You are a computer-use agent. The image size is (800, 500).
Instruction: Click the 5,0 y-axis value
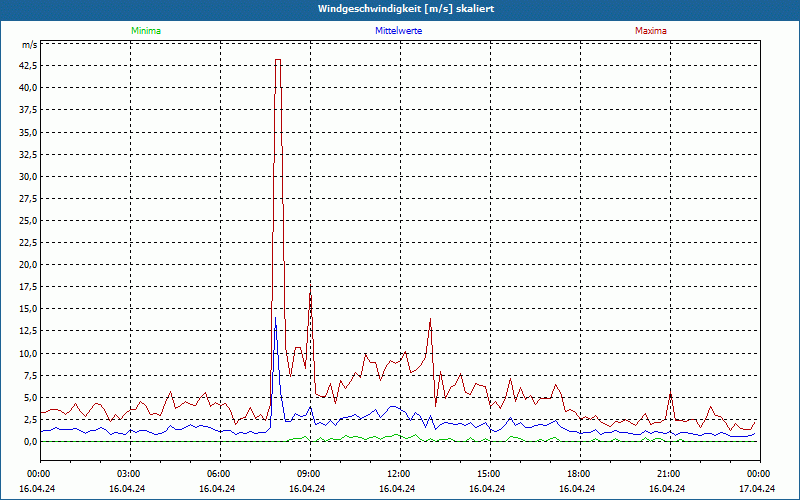pos(29,398)
